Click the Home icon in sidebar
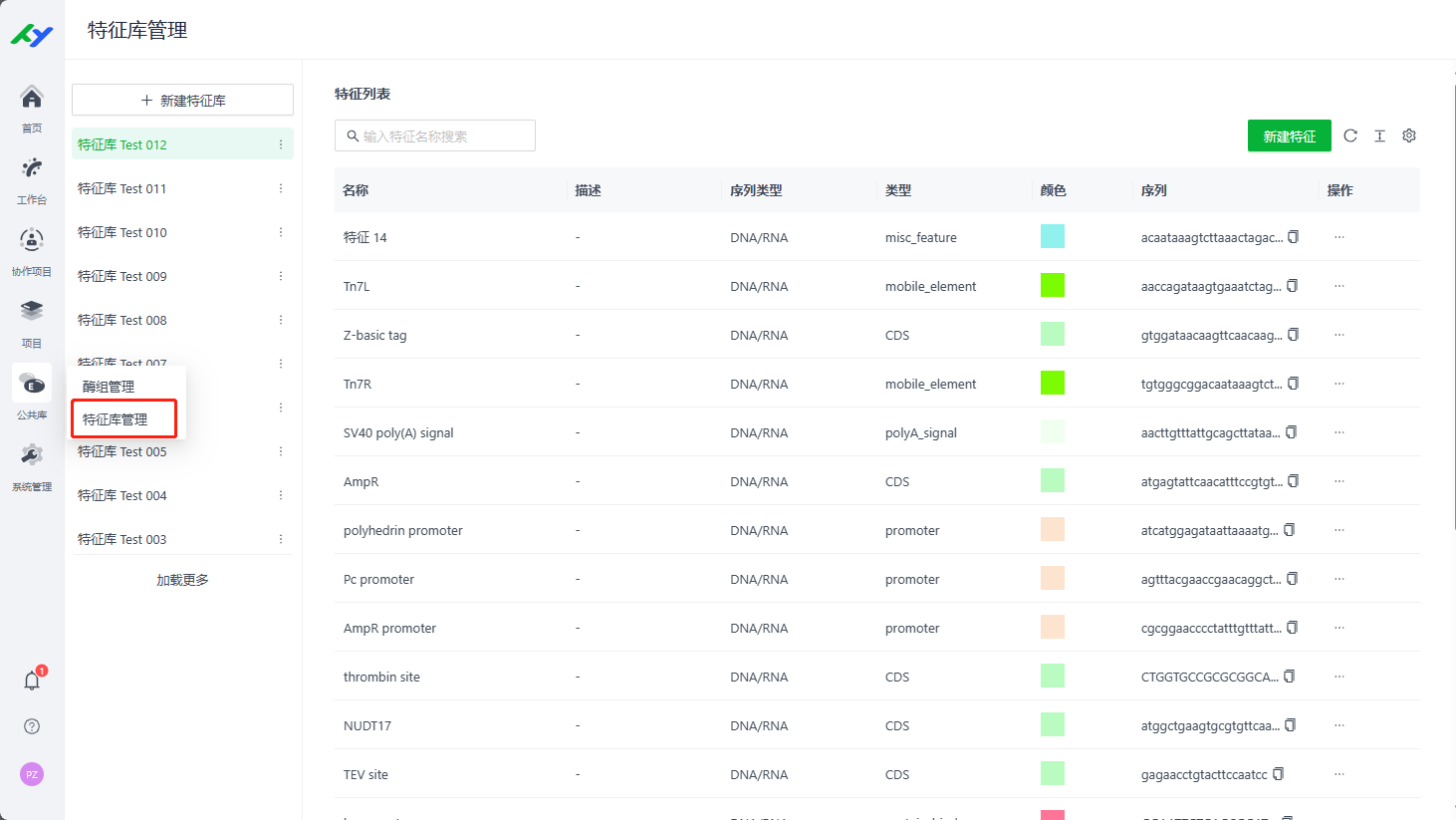 coord(32,98)
